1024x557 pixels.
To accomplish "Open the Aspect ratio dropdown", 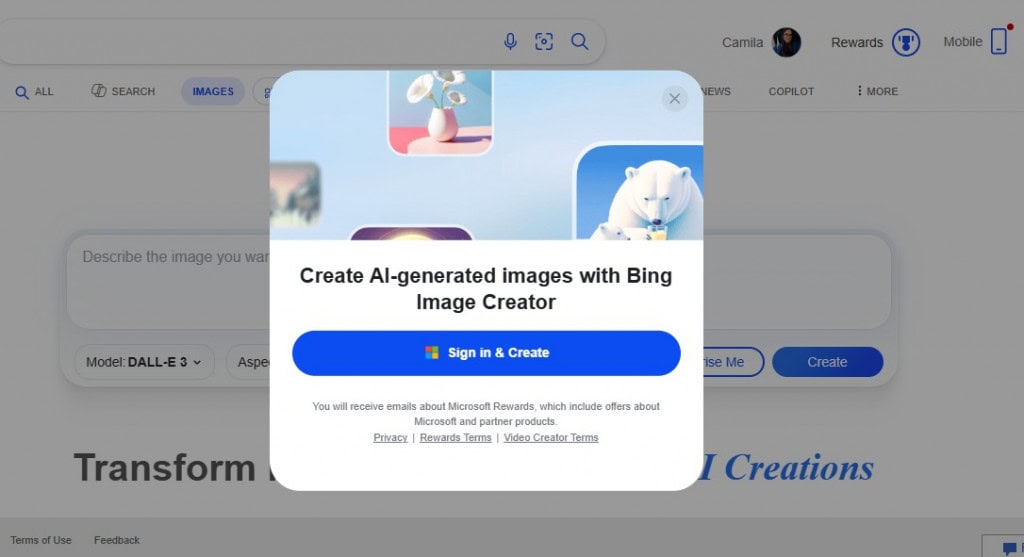I will tap(249, 362).
